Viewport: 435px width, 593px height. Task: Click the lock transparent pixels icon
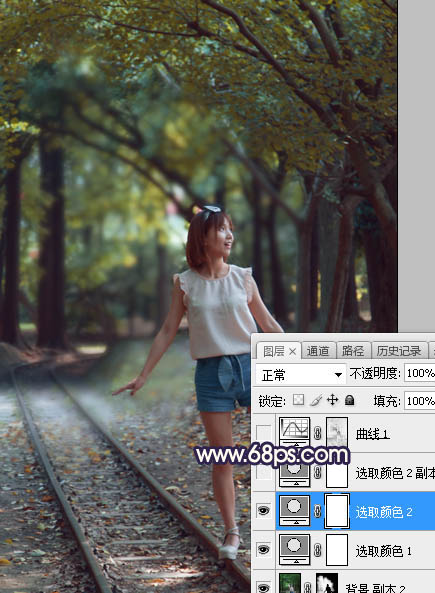click(298, 400)
